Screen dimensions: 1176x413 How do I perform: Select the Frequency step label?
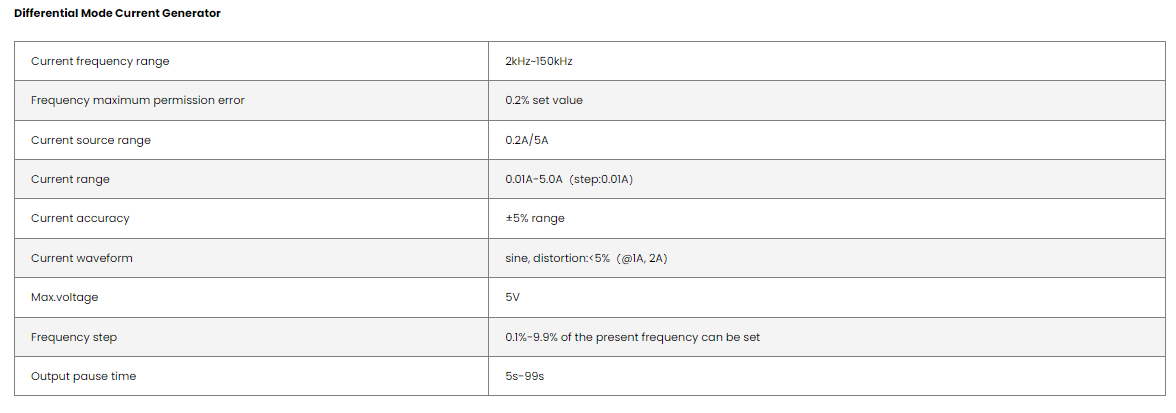(x=74, y=337)
